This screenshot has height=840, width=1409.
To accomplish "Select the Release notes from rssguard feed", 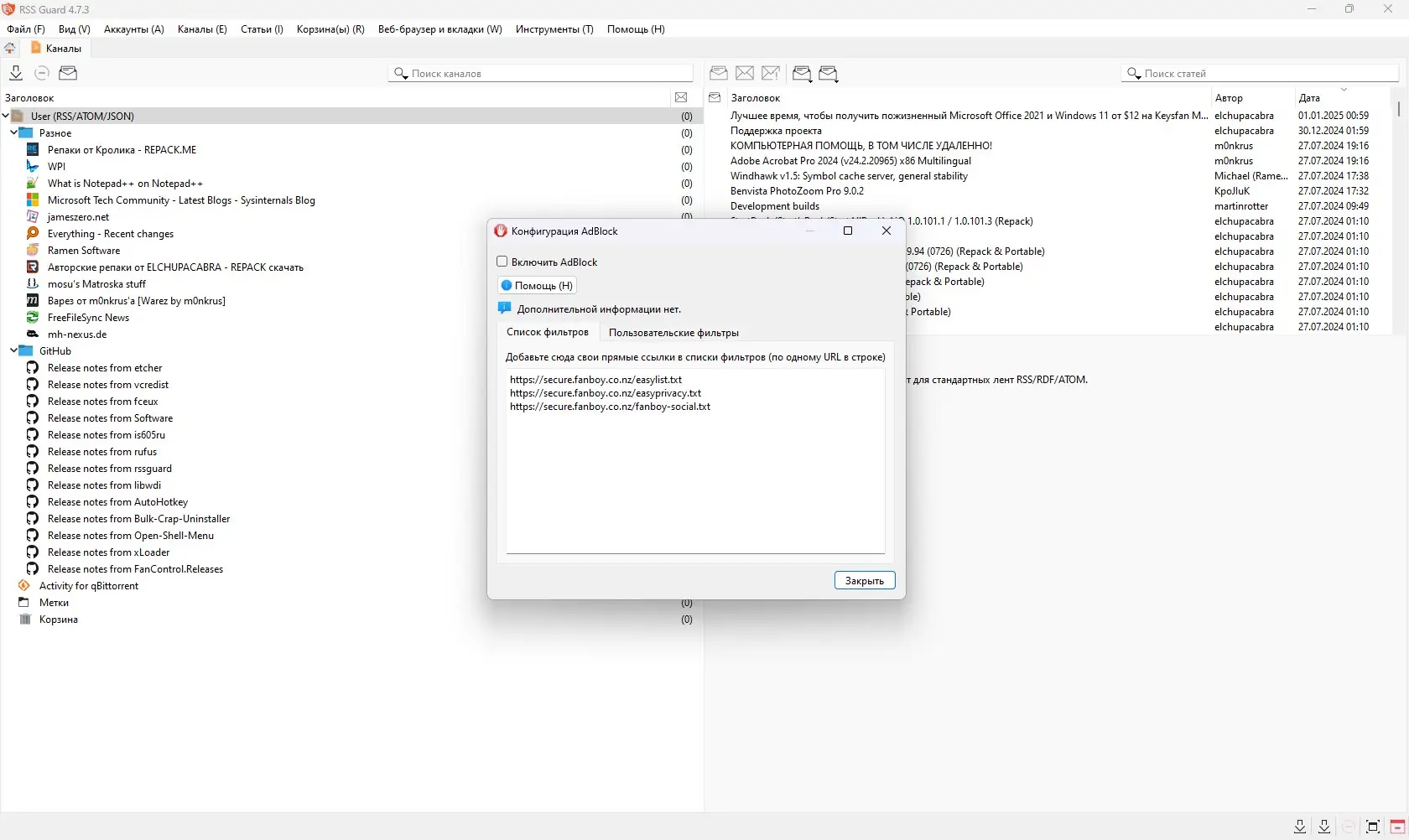I will pyautogui.click(x=109, y=469).
